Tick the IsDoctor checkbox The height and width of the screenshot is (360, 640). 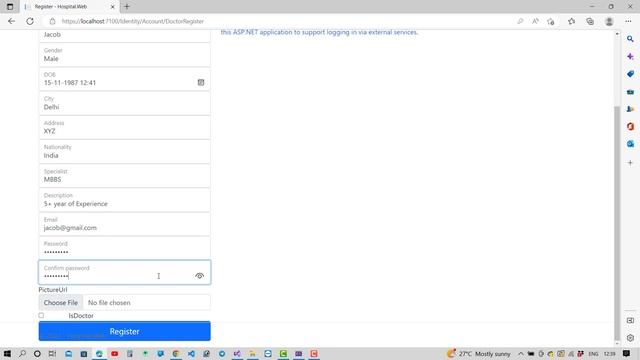pyautogui.click(x=41, y=316)
